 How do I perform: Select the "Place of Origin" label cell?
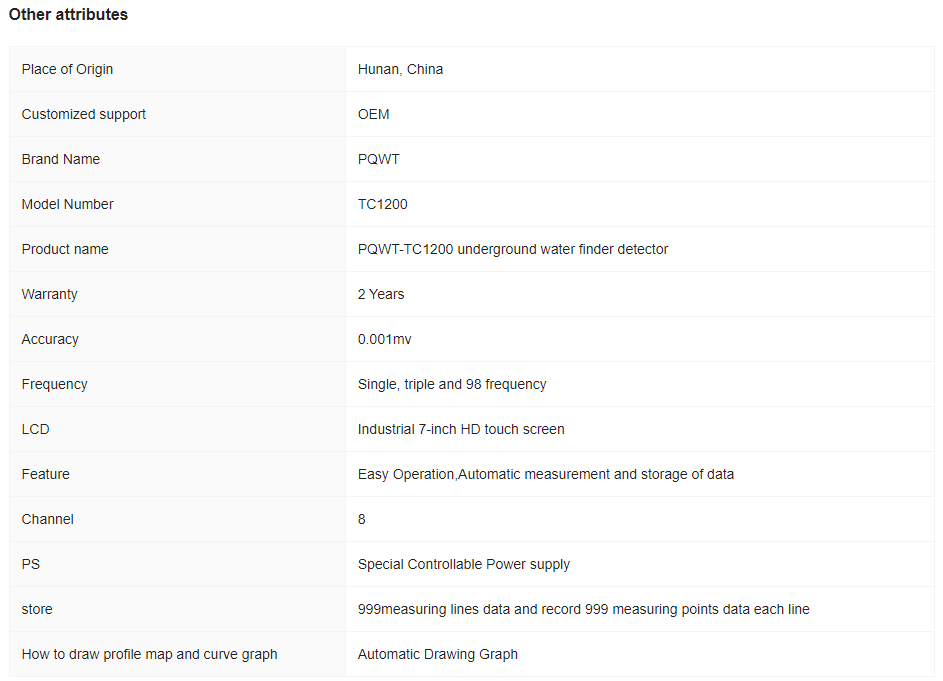pyautogui.click(x=67, y=69)
